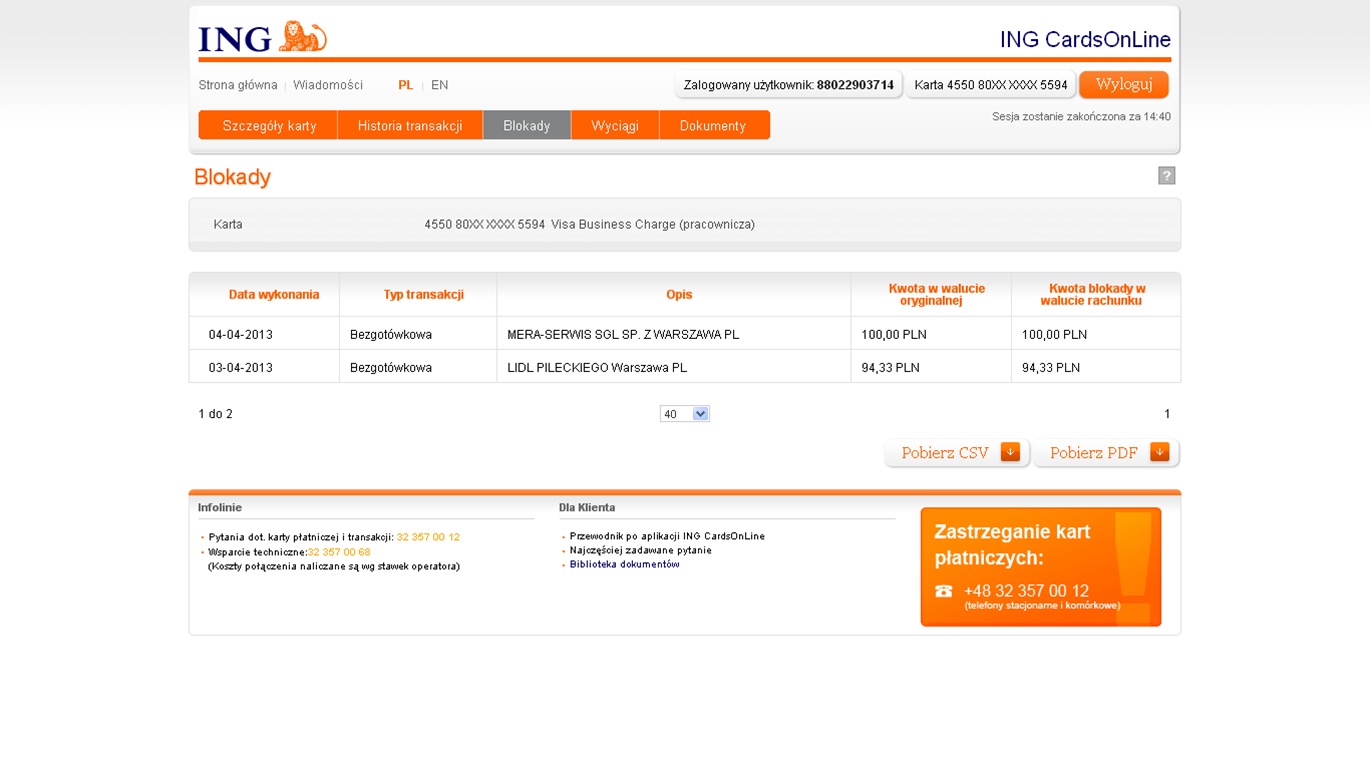This screenshot has height=770, width=1370.
Task: Click the Strona główna link
Action: [x=238, y=85]
